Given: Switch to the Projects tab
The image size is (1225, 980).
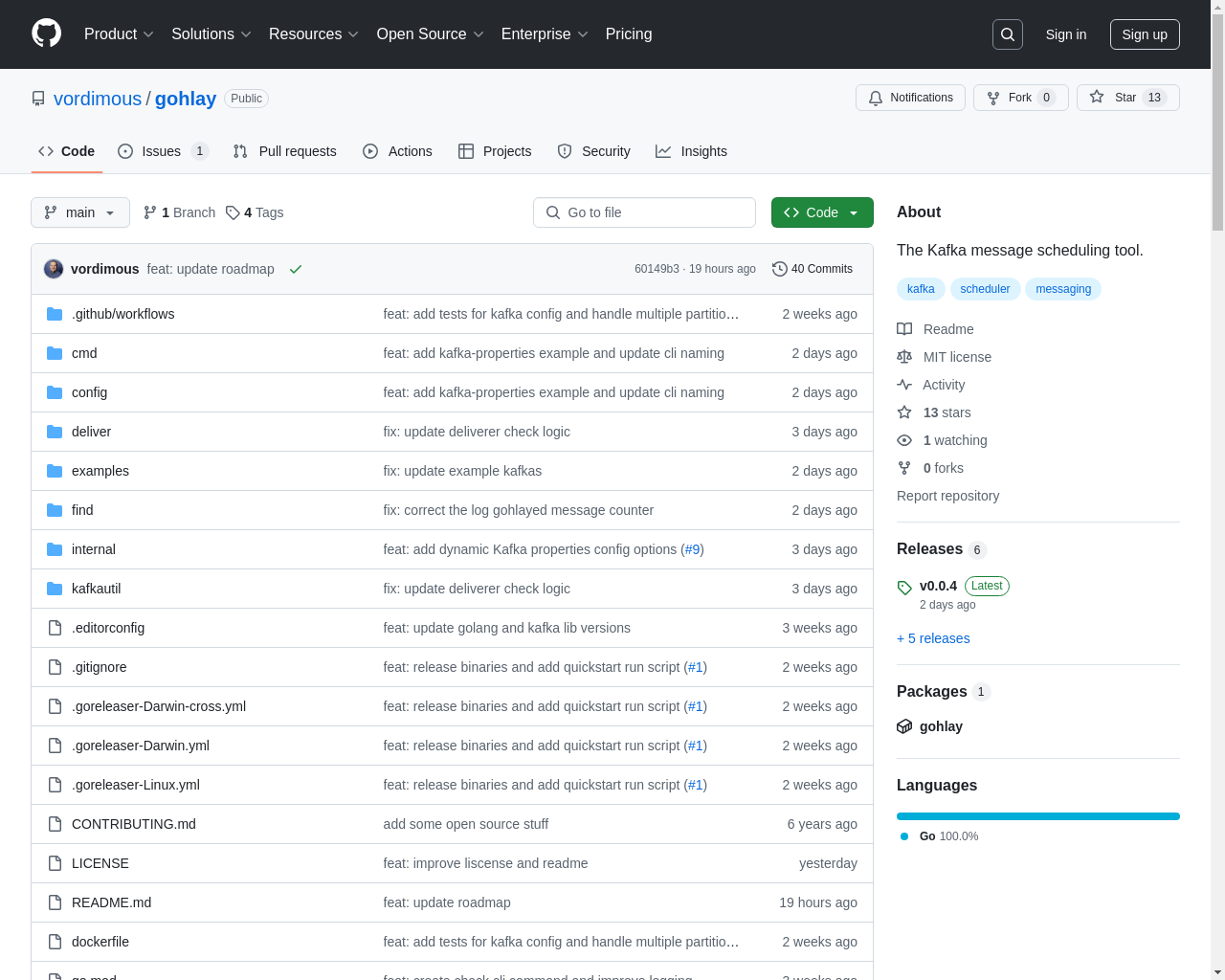Looking at the screenshot, I should click(x=495, y=151).
